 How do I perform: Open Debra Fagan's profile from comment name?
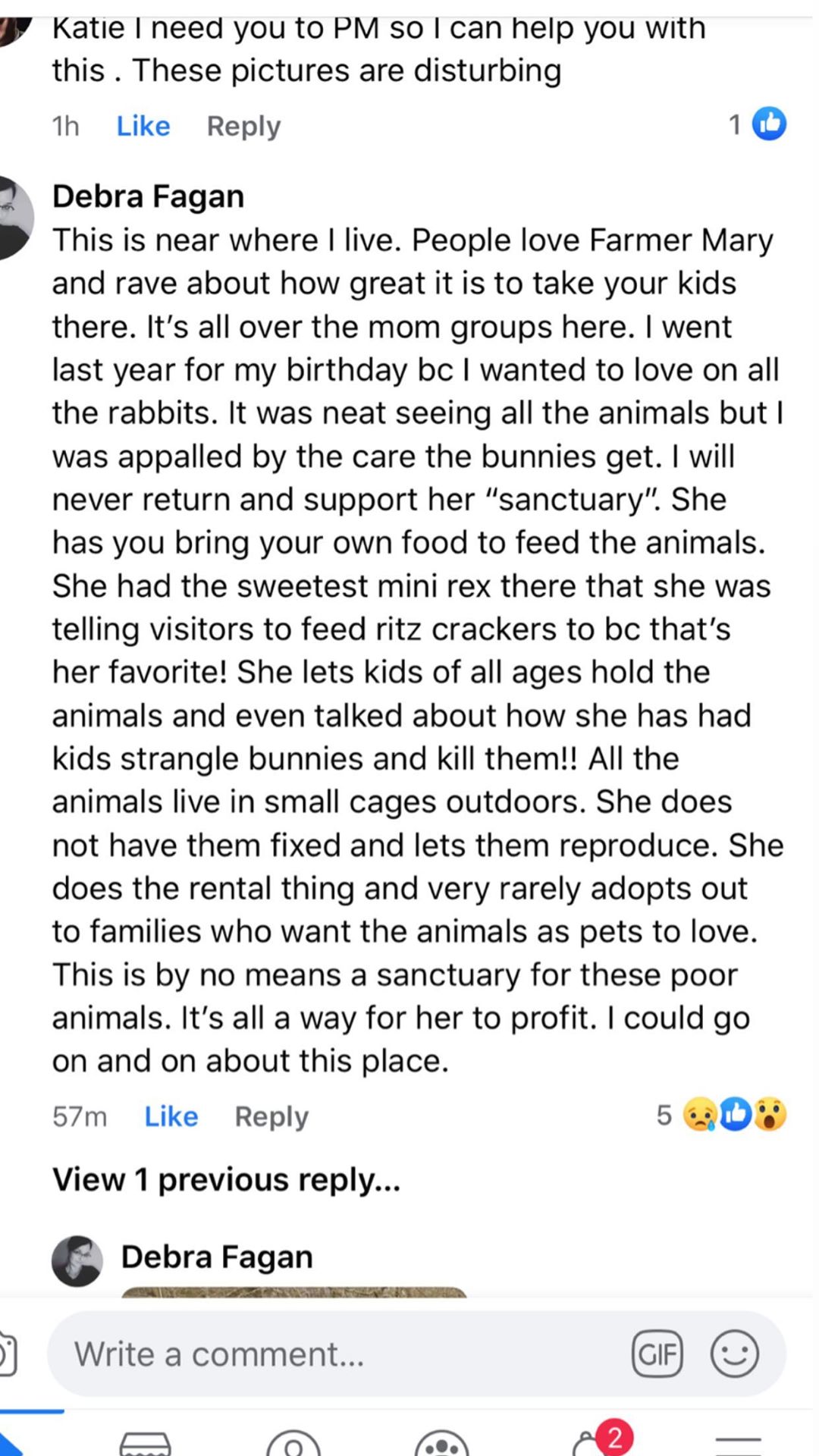click(x=148, y=196)
